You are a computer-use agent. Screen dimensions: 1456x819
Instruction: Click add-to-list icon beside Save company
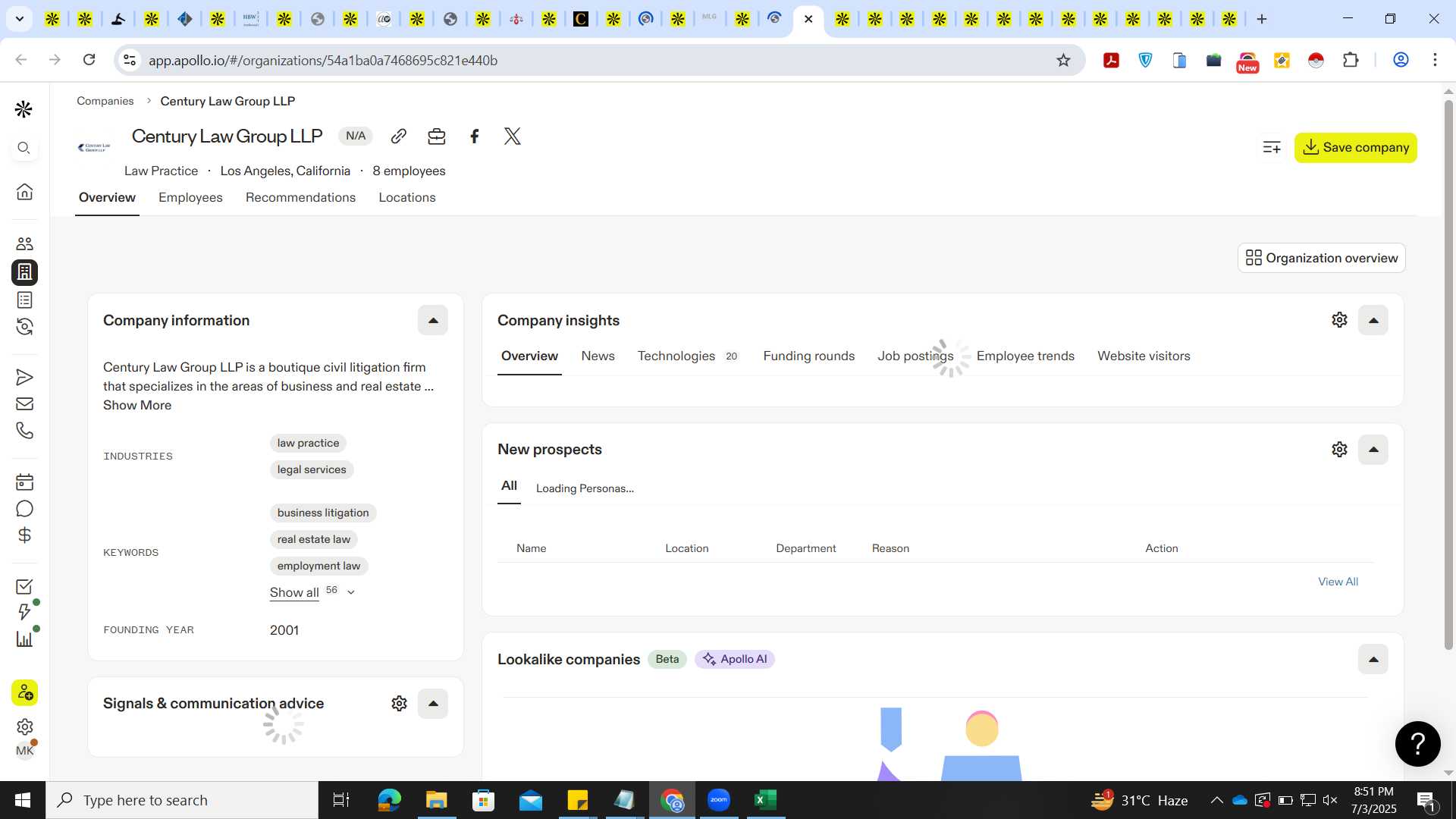pos(1272,148)
